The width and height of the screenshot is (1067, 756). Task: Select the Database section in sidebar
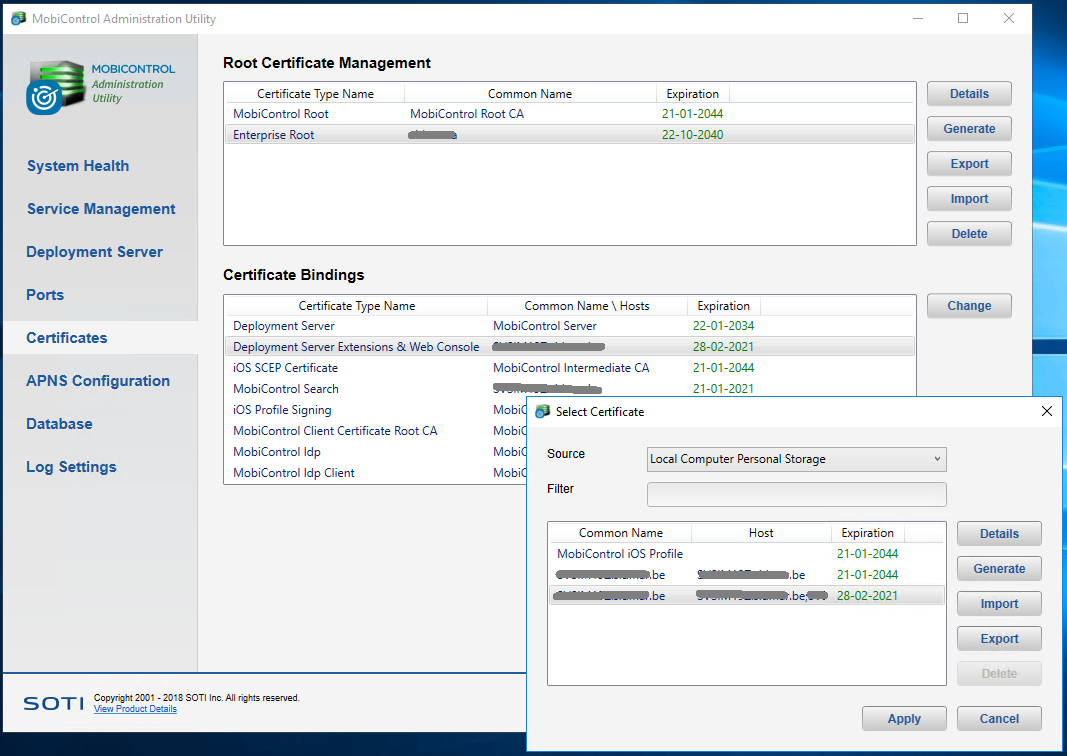click(59, 424)
